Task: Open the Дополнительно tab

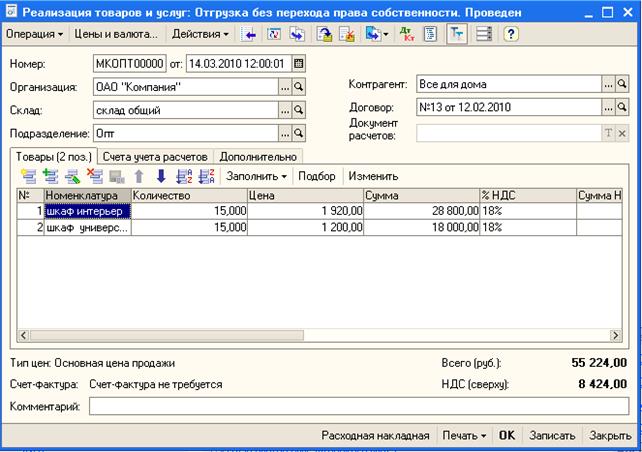Action: [x=258, y=157]
